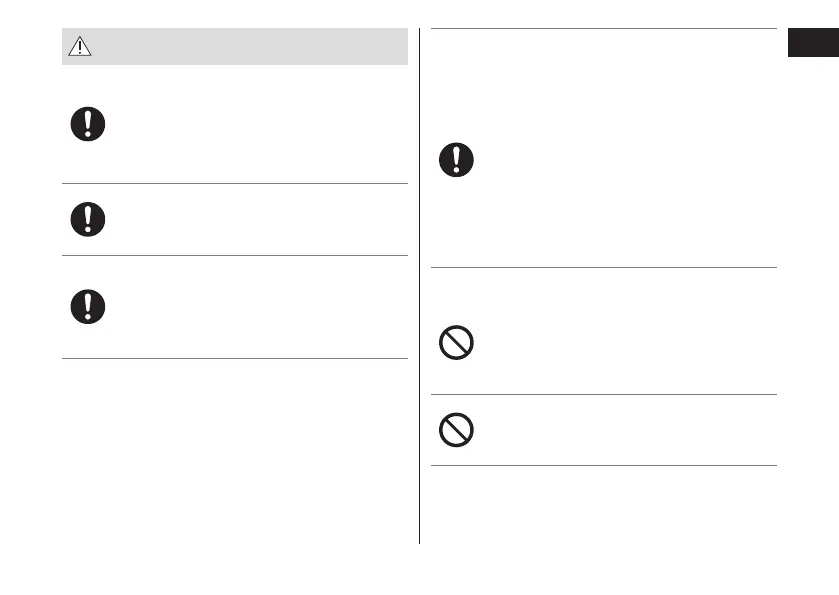Click the line below the third left exclamation icon
The height and width of the screenshot is (595, 839).
pyautogui.click(x=235, y=358)
